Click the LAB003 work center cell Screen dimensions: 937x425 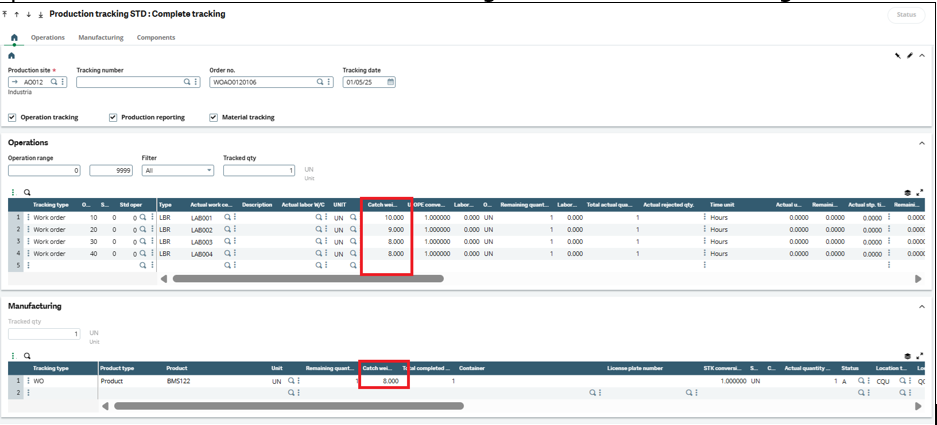point(202,241)
